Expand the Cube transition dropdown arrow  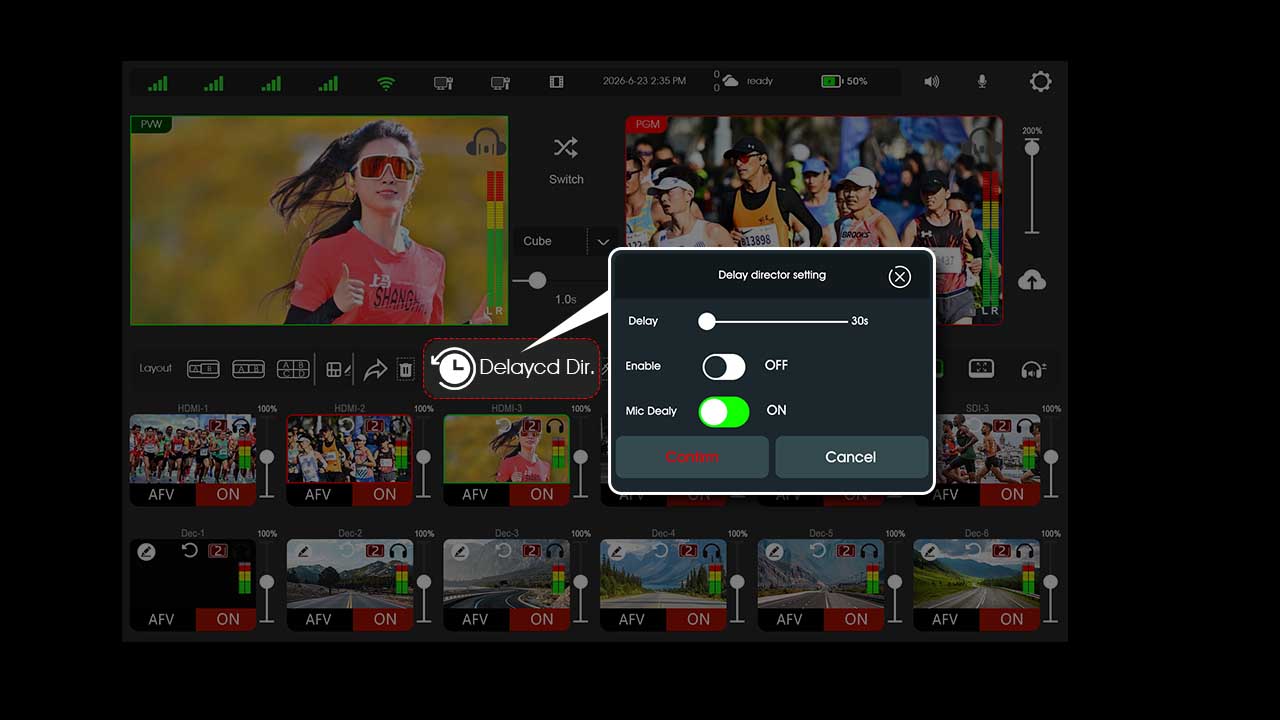603,242
